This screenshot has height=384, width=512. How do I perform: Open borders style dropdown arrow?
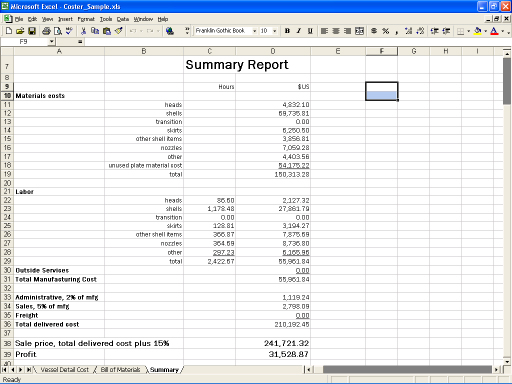(x=468, y=31)
